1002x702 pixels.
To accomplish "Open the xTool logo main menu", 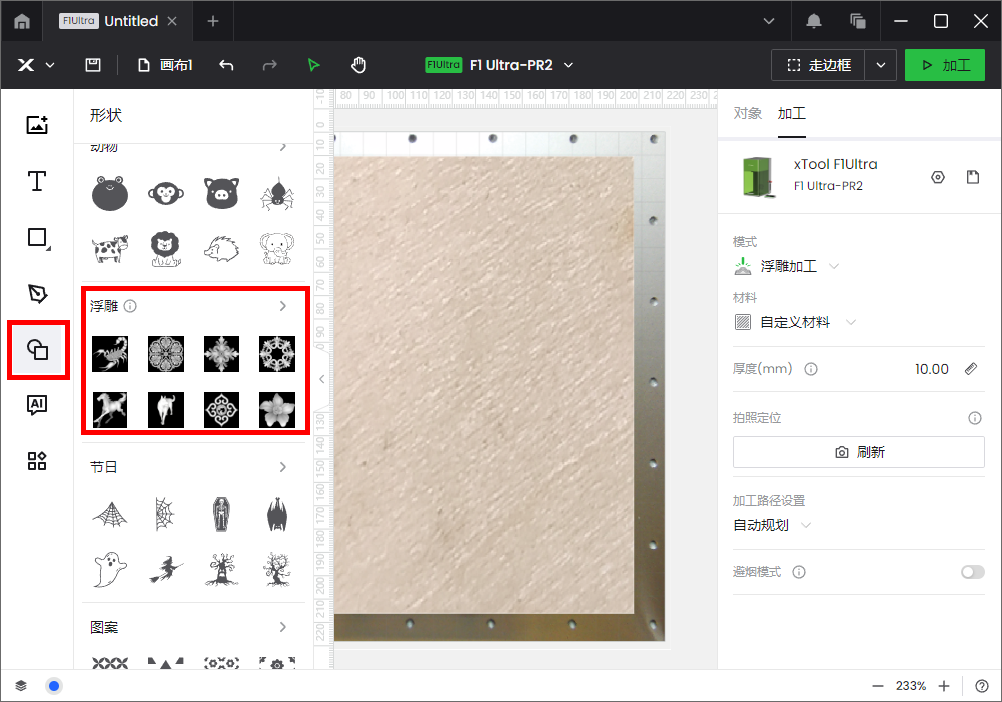I will click(35, 65).
